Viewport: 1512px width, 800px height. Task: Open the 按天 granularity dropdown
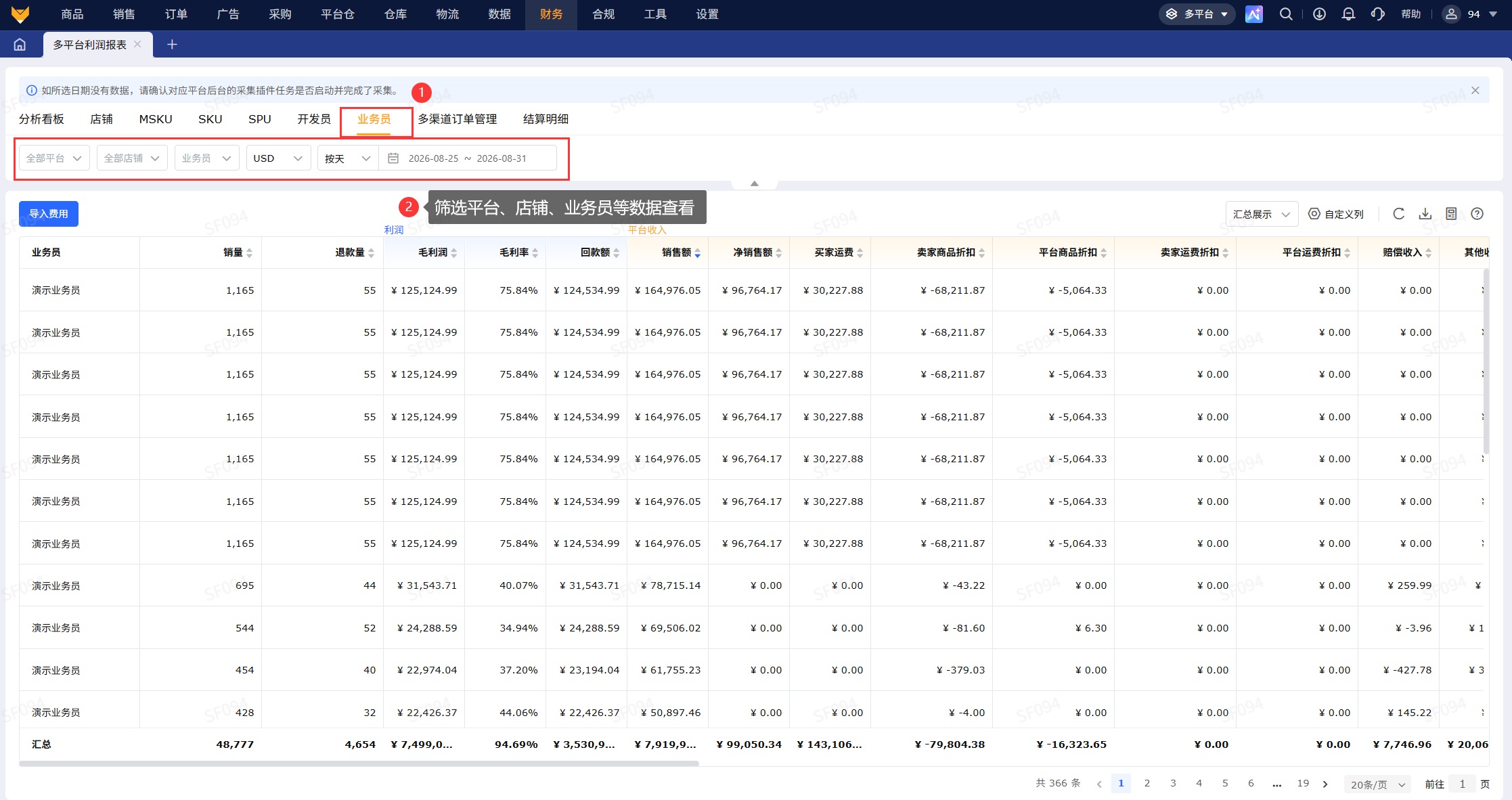pyautogui.click(x=348, y=158)
